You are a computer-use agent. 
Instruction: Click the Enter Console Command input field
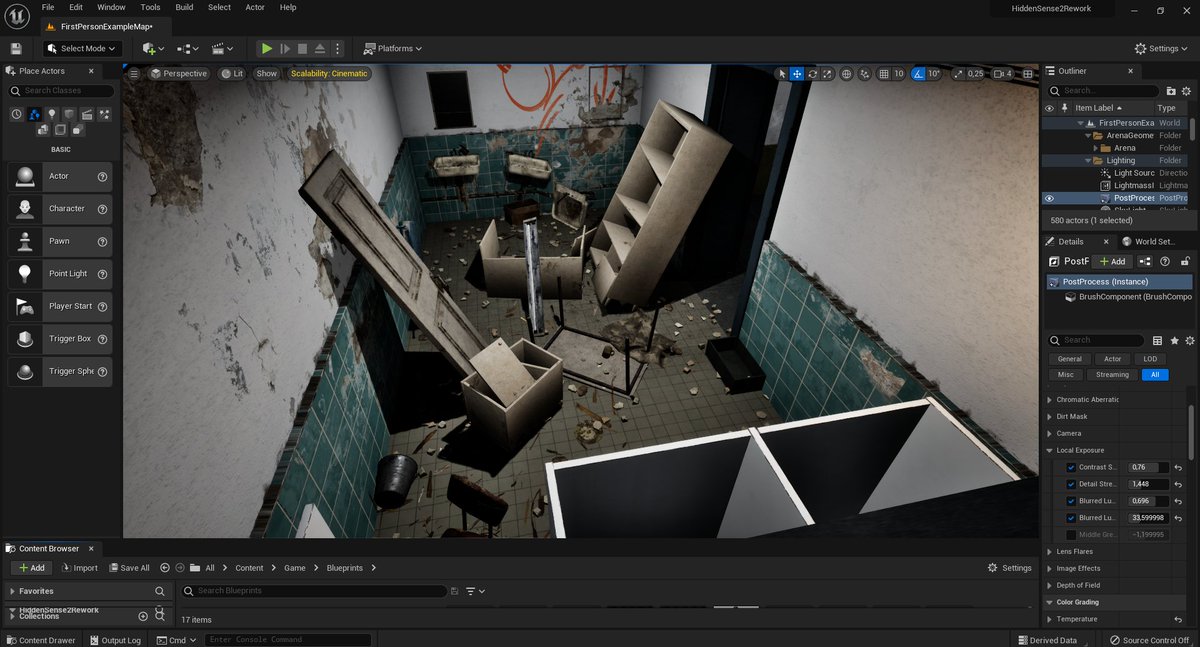287,639
